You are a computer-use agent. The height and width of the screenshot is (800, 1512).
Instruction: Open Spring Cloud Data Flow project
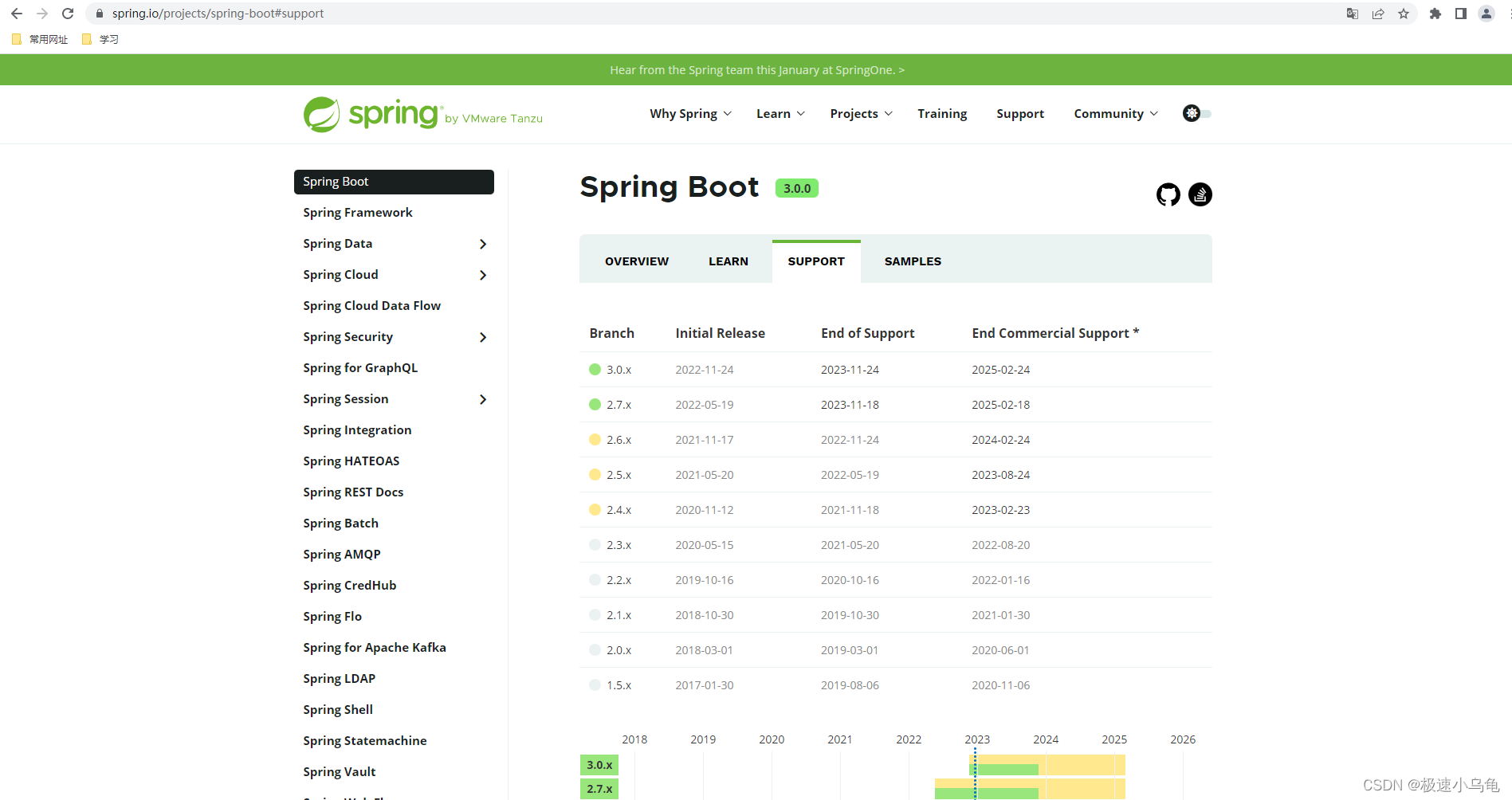(371, 306)
